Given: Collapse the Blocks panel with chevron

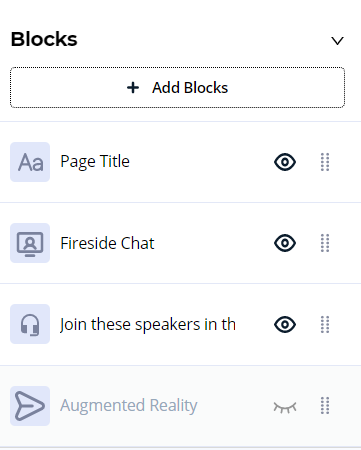Looking at the screenshot, I should click(337, 41).
